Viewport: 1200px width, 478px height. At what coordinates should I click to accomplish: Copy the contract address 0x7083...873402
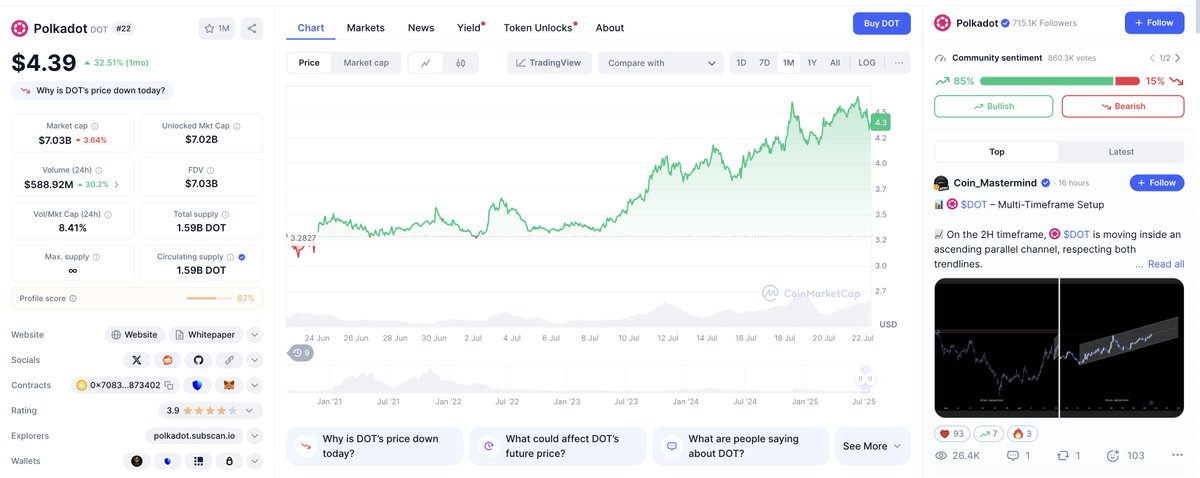pyautogui.click(x=169, y=385)
